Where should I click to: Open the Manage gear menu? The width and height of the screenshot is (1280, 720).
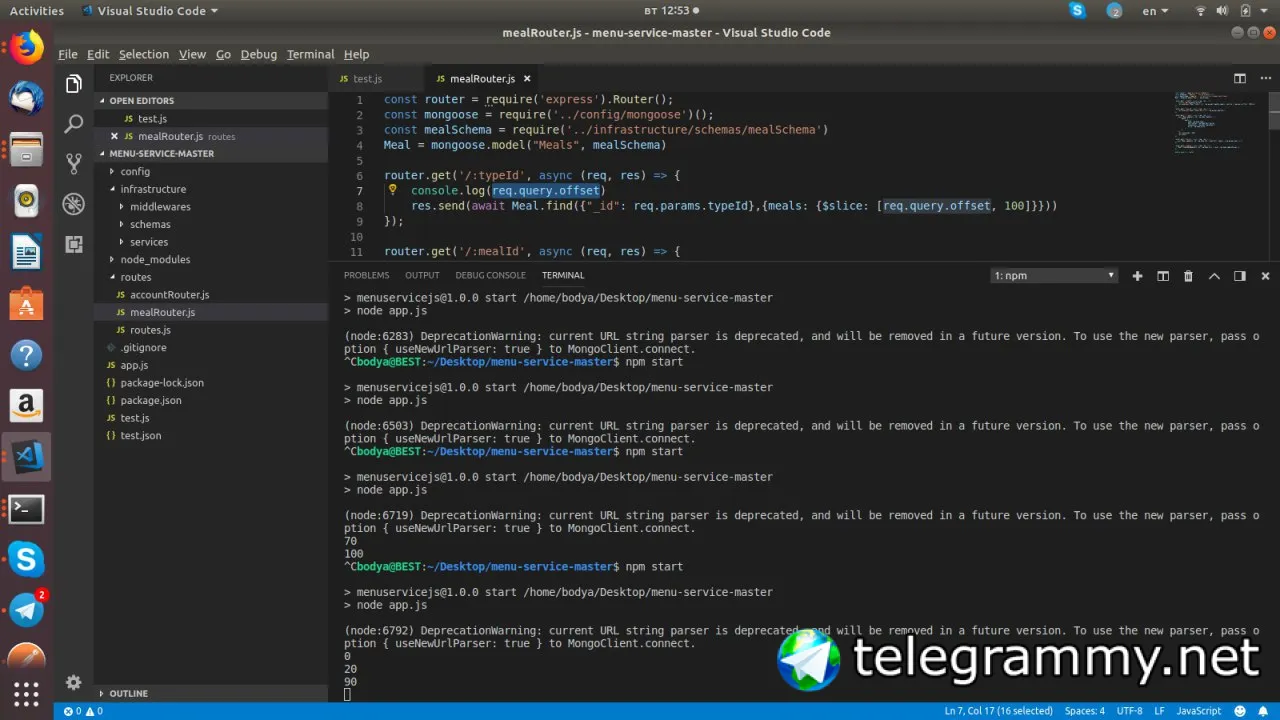point(73,682)
